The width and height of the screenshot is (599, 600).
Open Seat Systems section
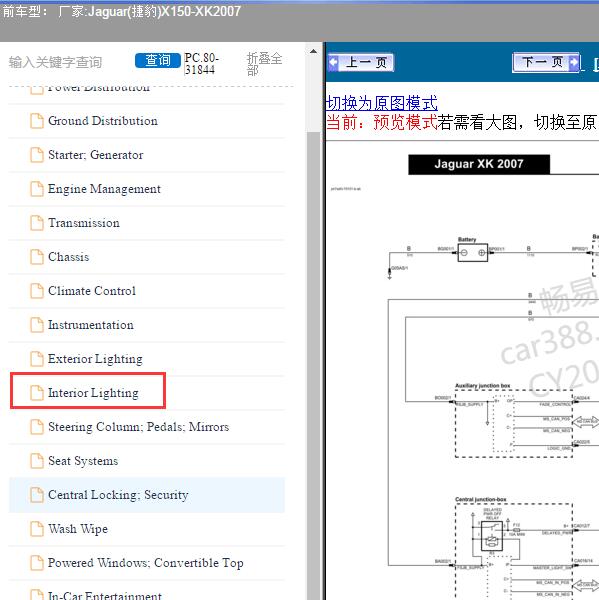point(83,461)
